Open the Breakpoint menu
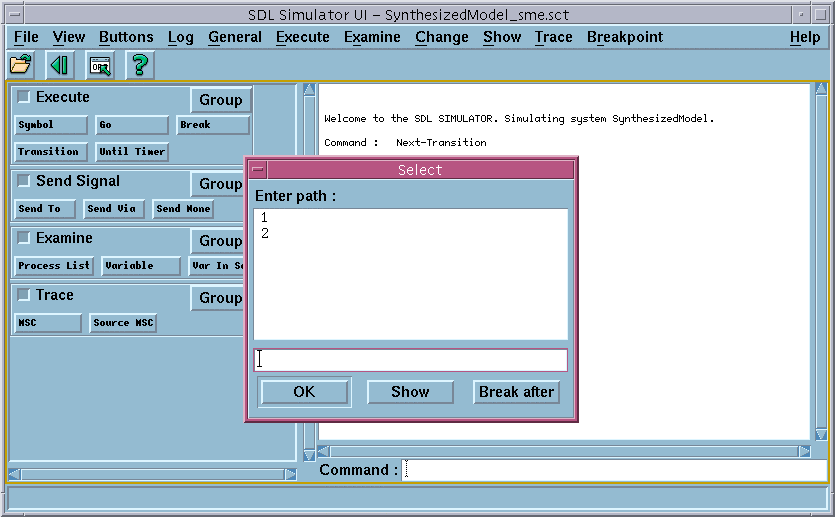The image size is (835, 517). [x=625, y=37]
